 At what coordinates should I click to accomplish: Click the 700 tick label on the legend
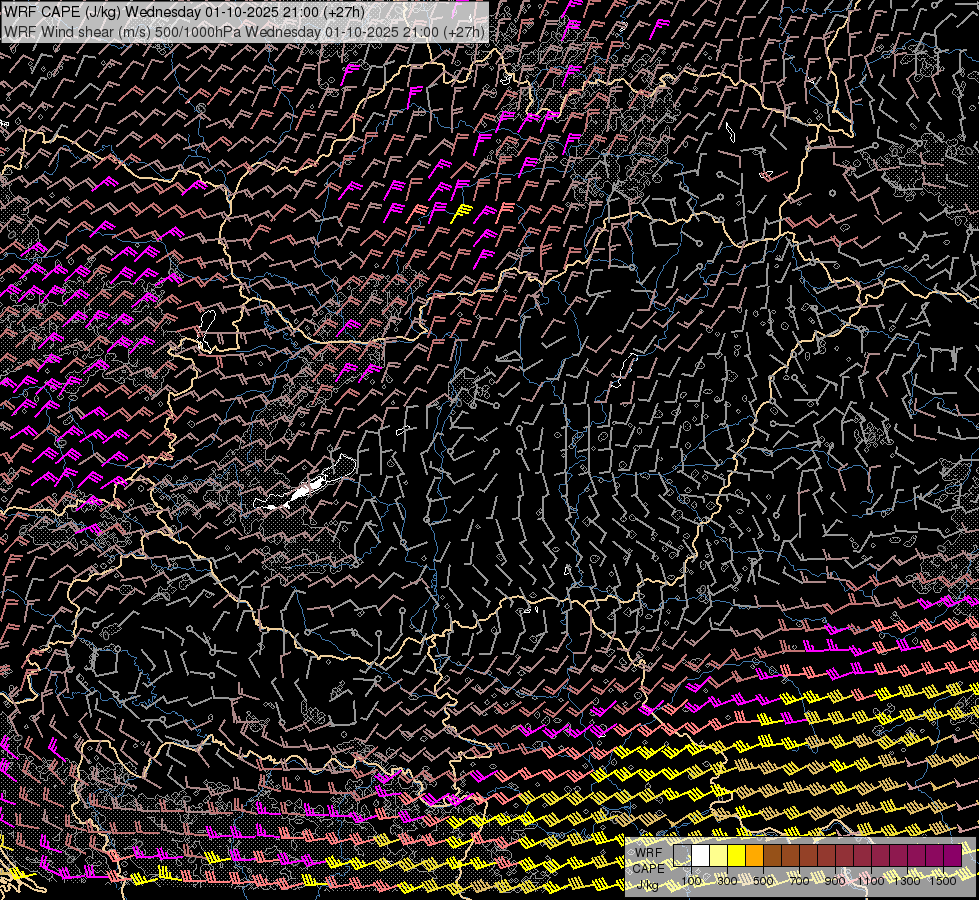(799, 880)
